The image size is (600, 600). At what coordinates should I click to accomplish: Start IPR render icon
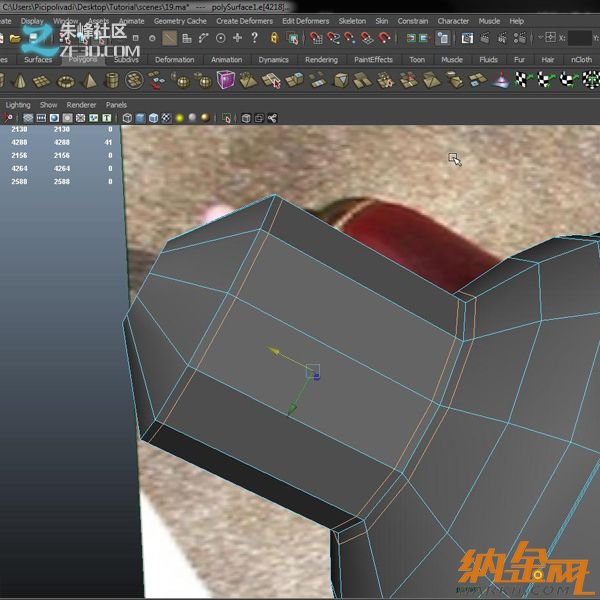click(502, 38)
